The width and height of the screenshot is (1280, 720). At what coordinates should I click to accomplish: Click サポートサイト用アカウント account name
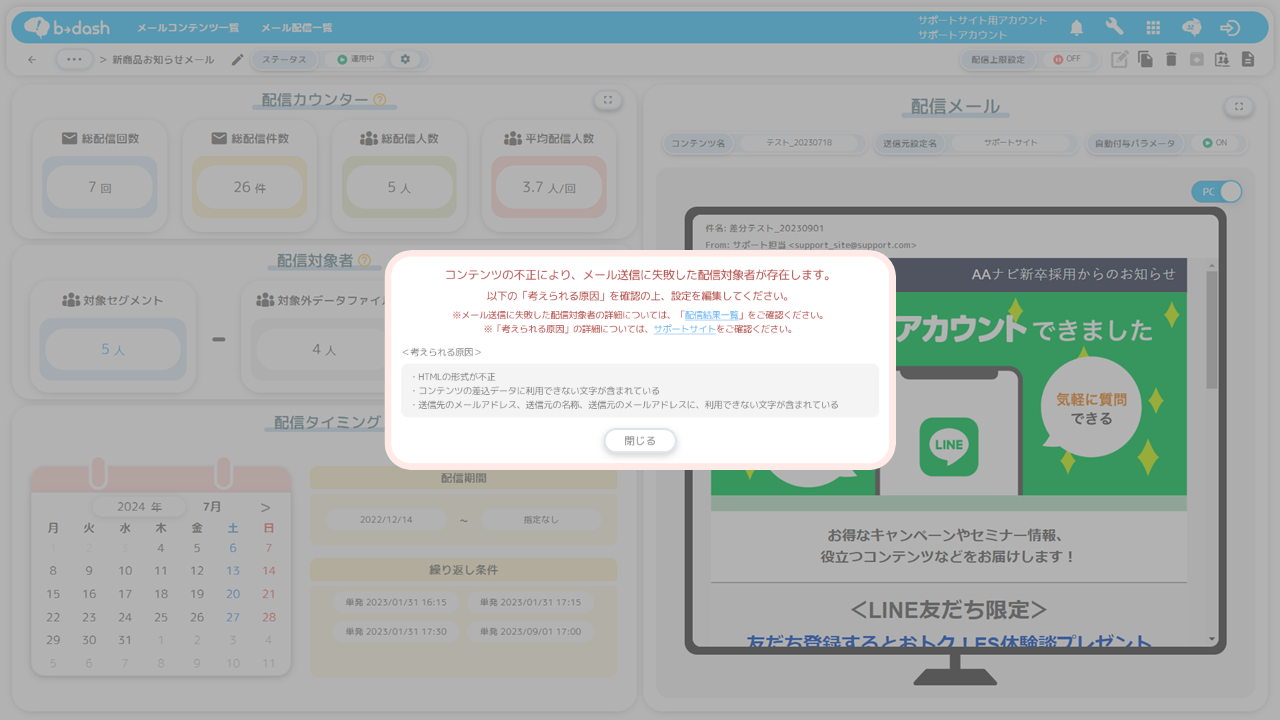tap(982, 20)
